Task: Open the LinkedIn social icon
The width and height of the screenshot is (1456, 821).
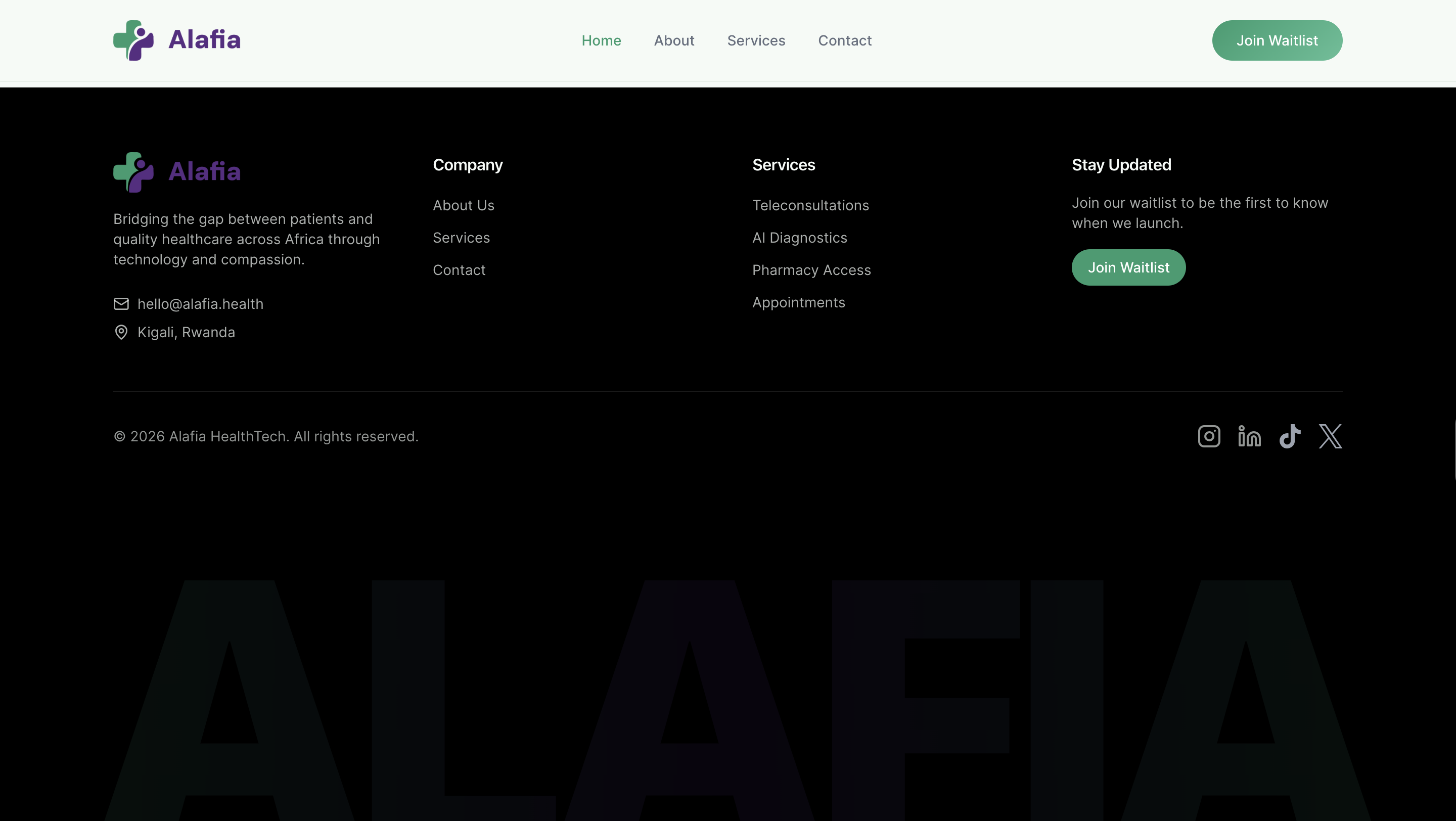Action: pos(1249,436)
